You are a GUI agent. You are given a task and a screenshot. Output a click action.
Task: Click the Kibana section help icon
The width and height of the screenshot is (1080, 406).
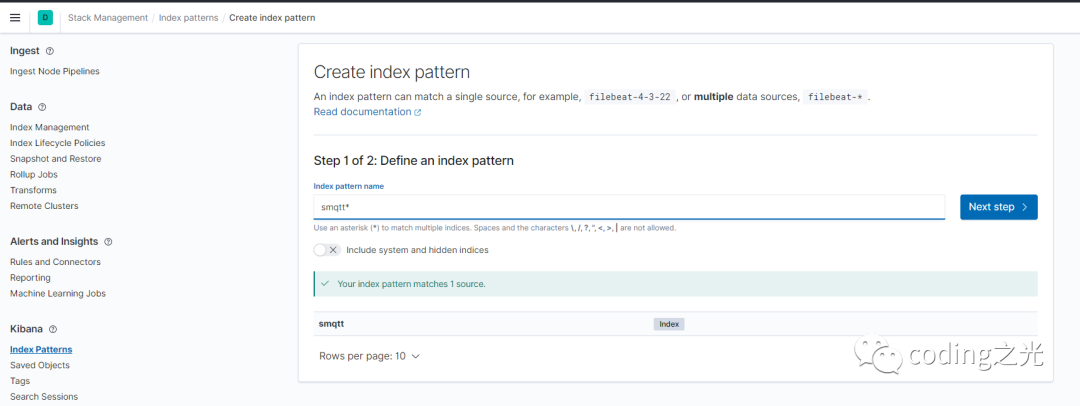(53, 329)
